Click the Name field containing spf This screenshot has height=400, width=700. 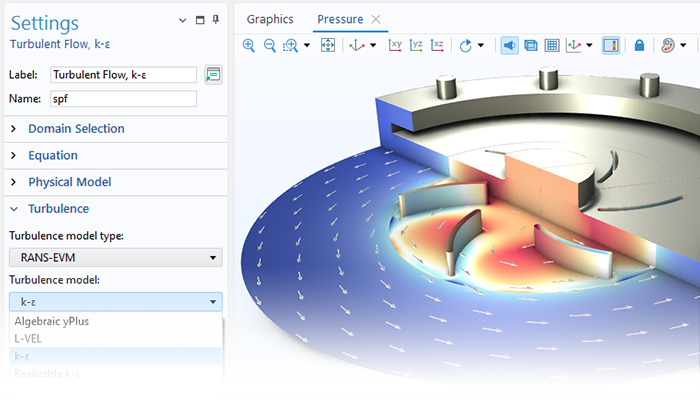tap(123, 99)
